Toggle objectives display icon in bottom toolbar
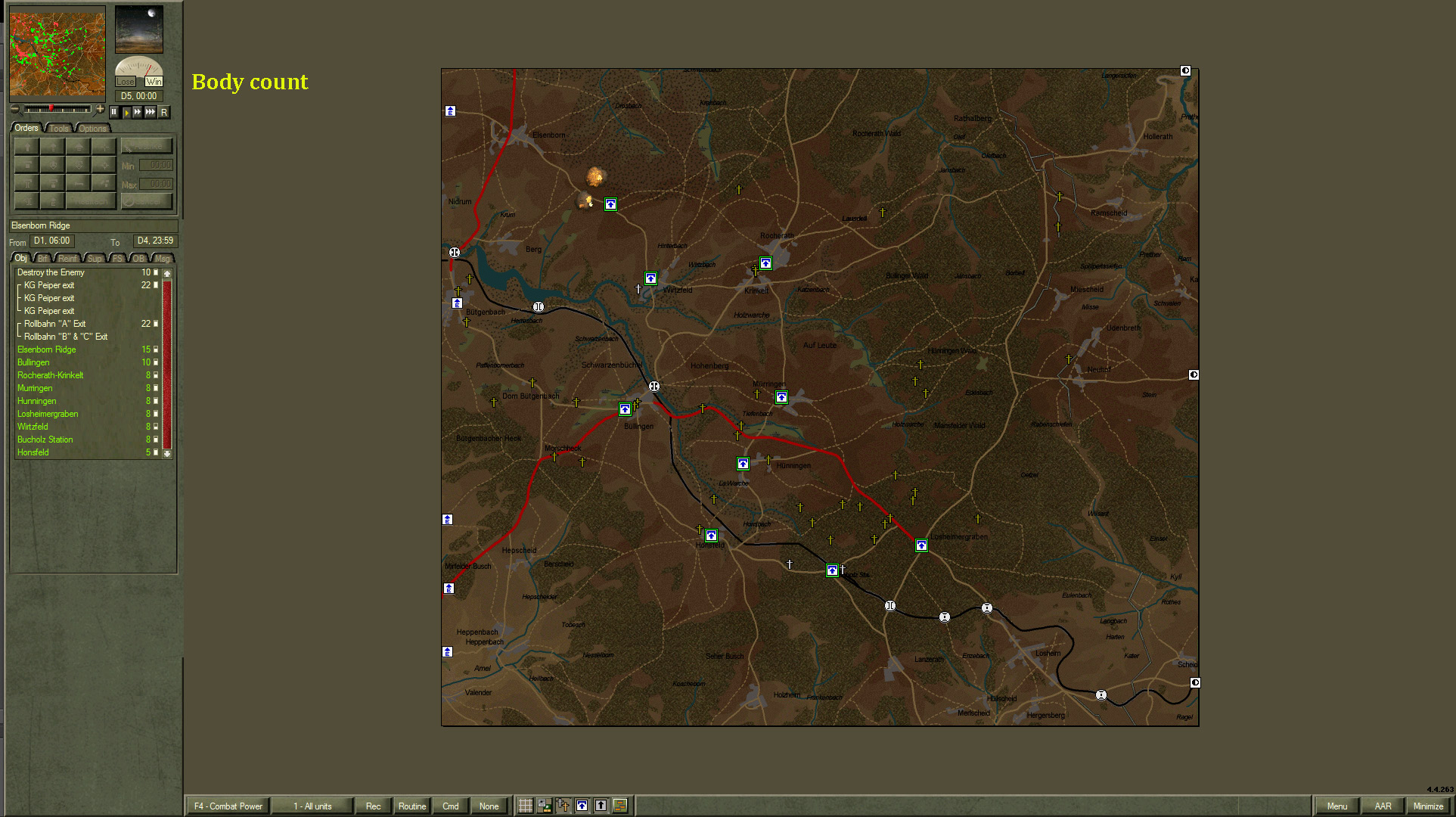1456x817 pixels. pos(582,806)
